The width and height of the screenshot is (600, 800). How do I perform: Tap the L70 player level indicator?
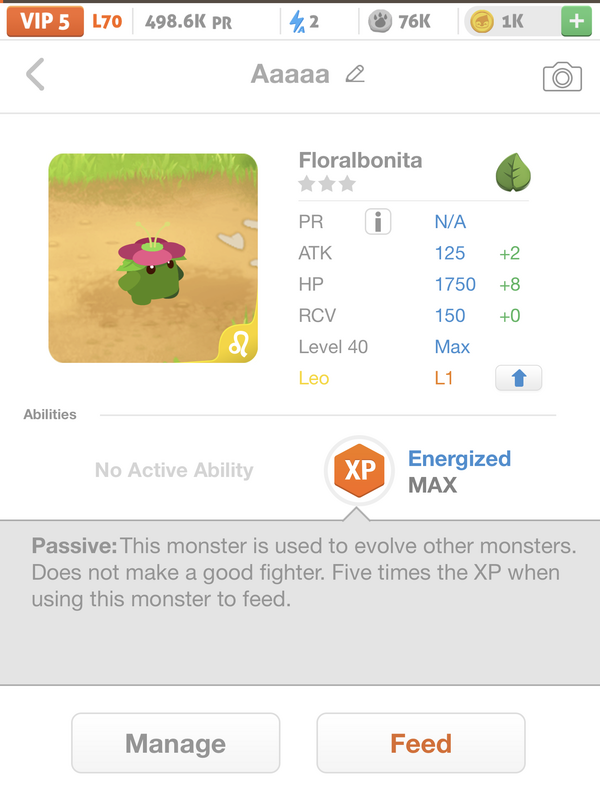[x=107, y=21]
